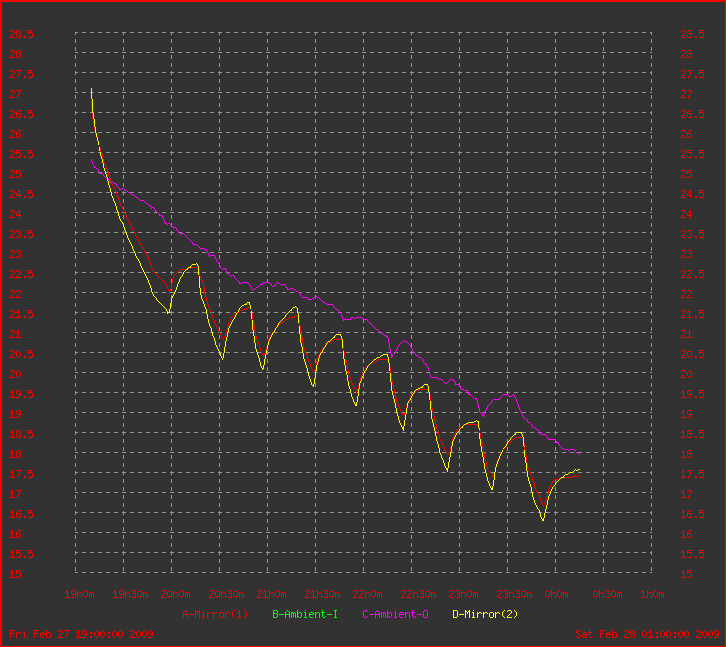The height and width of the screenshot is (647, 726).
Task: Click the end date 'Sat Feb 28 01:00:00 2009'
Action: (647, 634)
